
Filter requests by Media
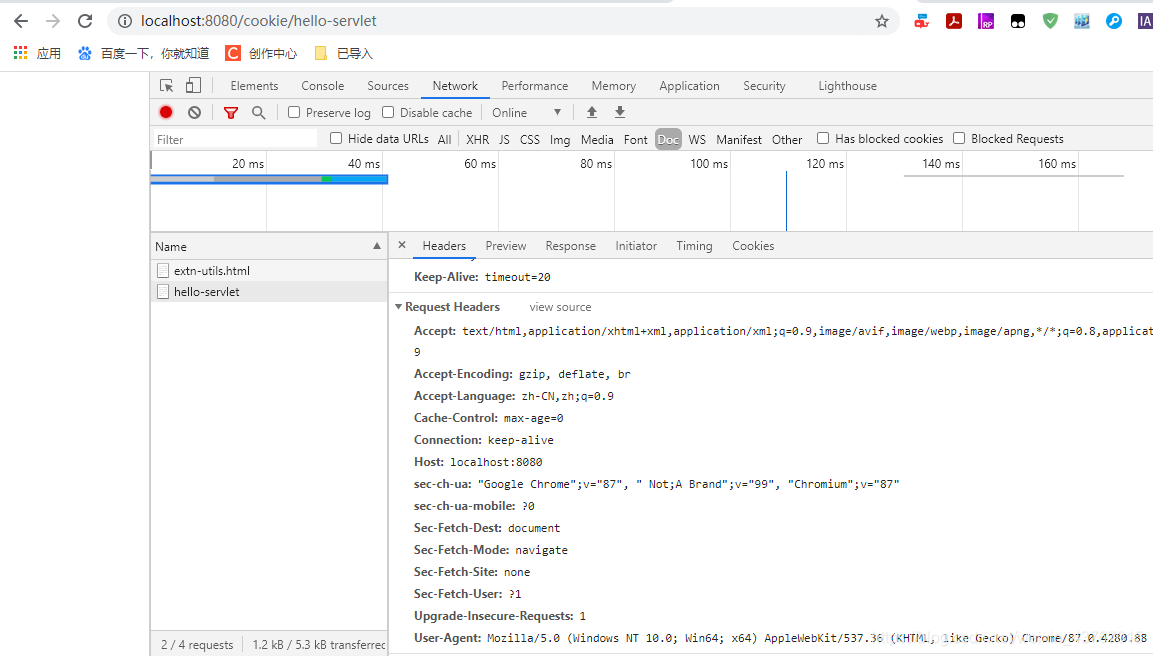(x=596, y=139)
